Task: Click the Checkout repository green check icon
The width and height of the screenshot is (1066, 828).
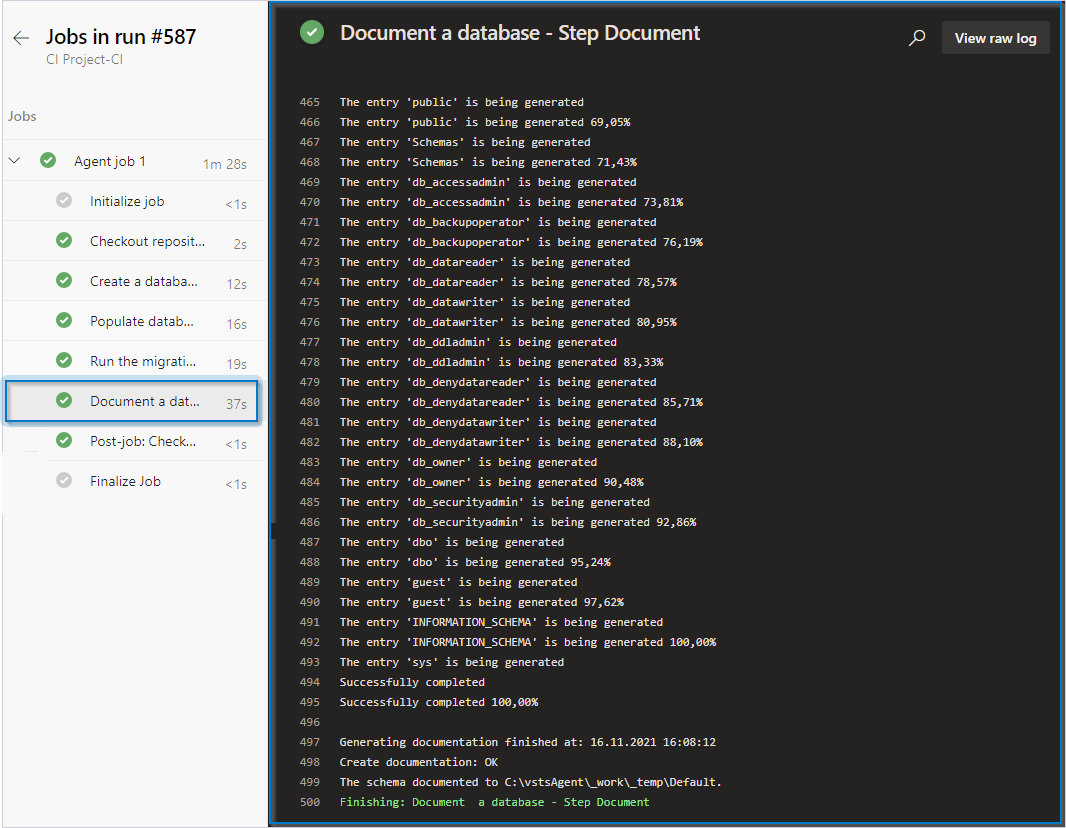Action: pos(64,241)
